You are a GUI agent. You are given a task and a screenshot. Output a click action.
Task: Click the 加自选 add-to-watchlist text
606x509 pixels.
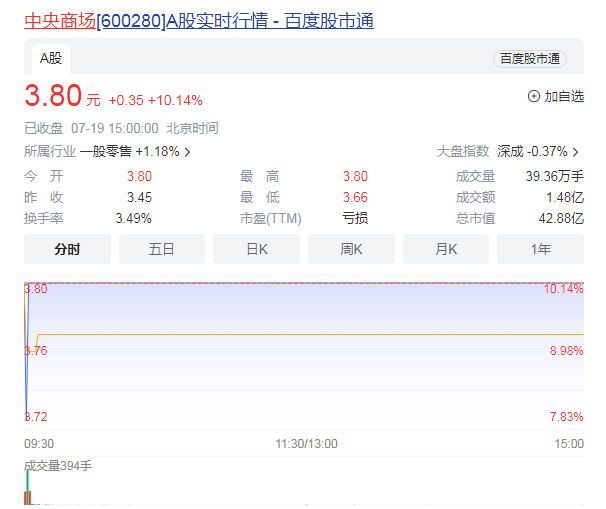pyautogui.click(x=564, y=97)
